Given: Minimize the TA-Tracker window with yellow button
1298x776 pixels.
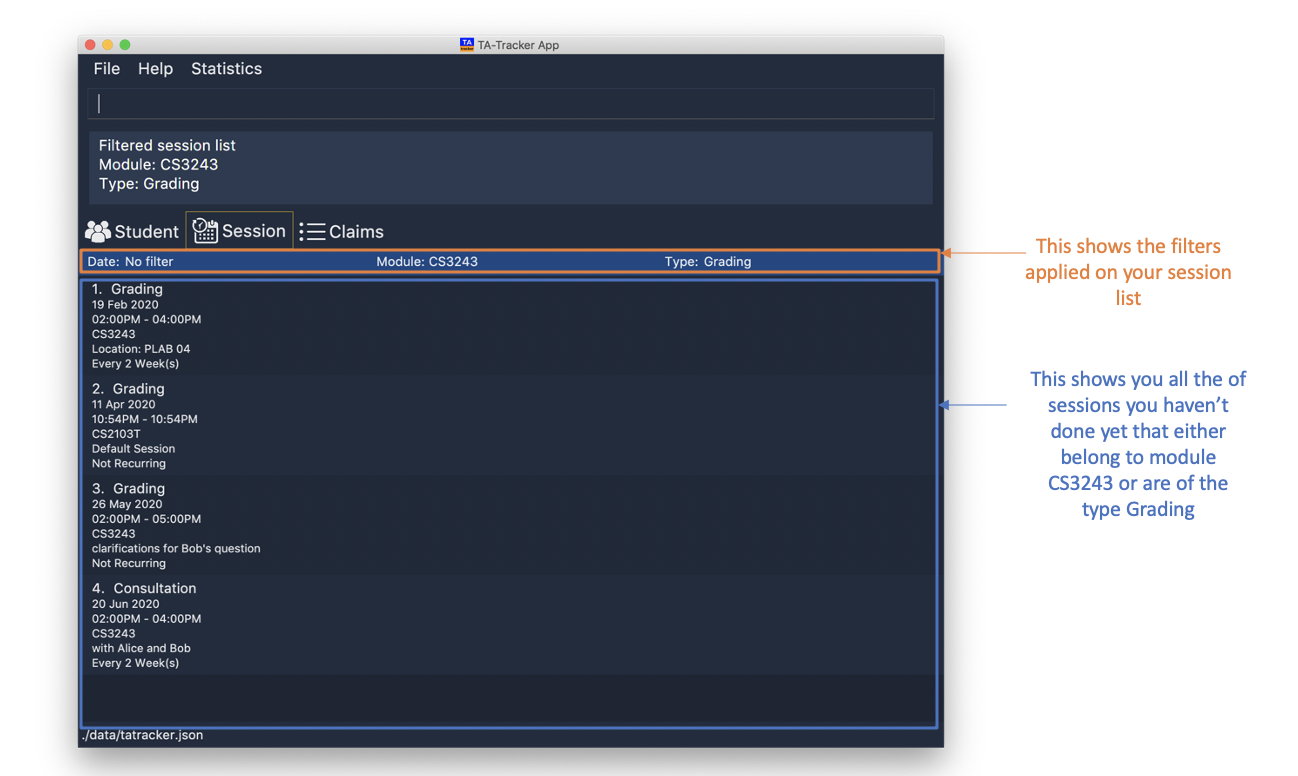Looking at the screenshot, I should pos(108,45).
